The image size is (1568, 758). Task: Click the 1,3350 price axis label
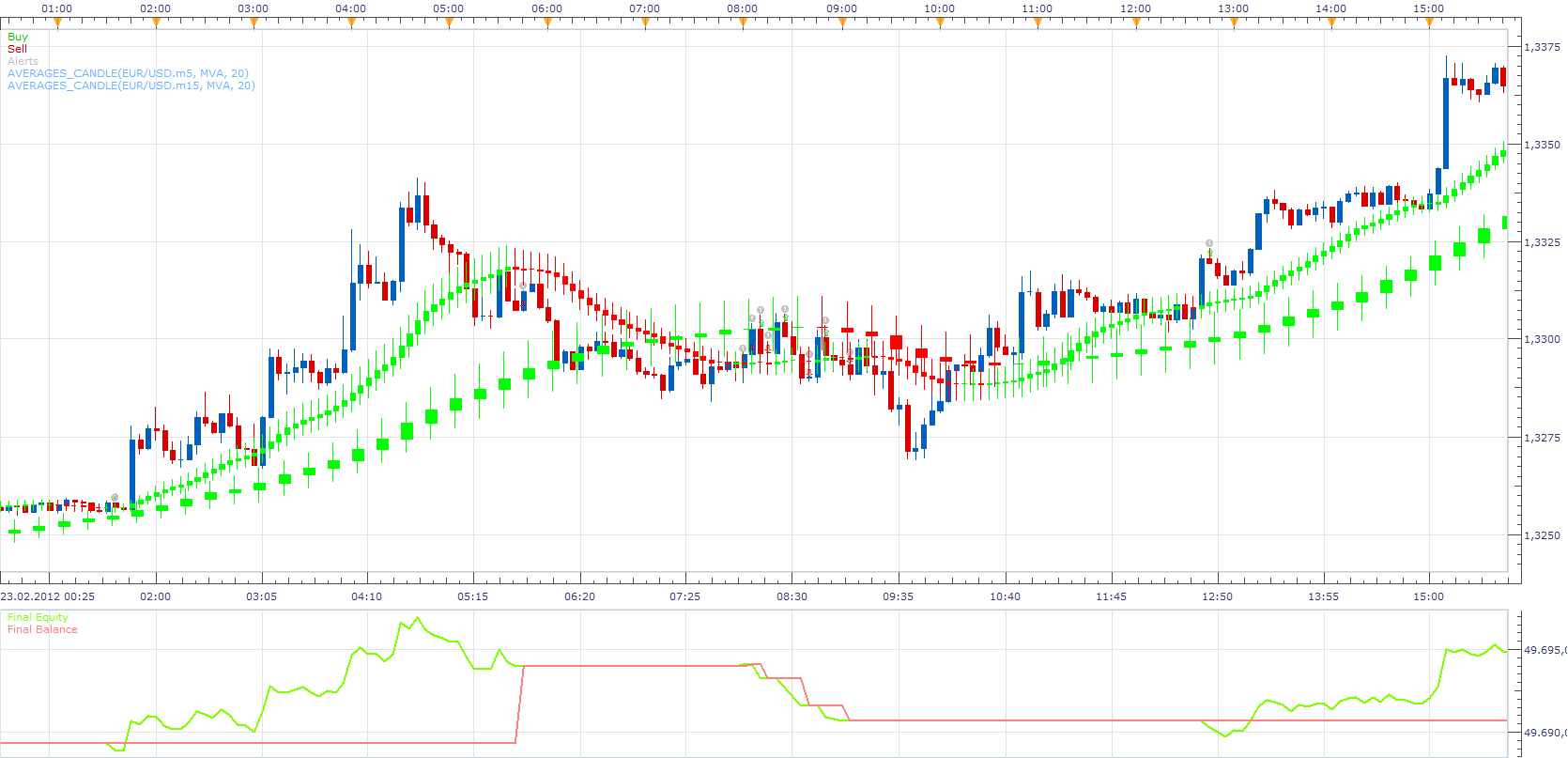[x=1542, y=145]
